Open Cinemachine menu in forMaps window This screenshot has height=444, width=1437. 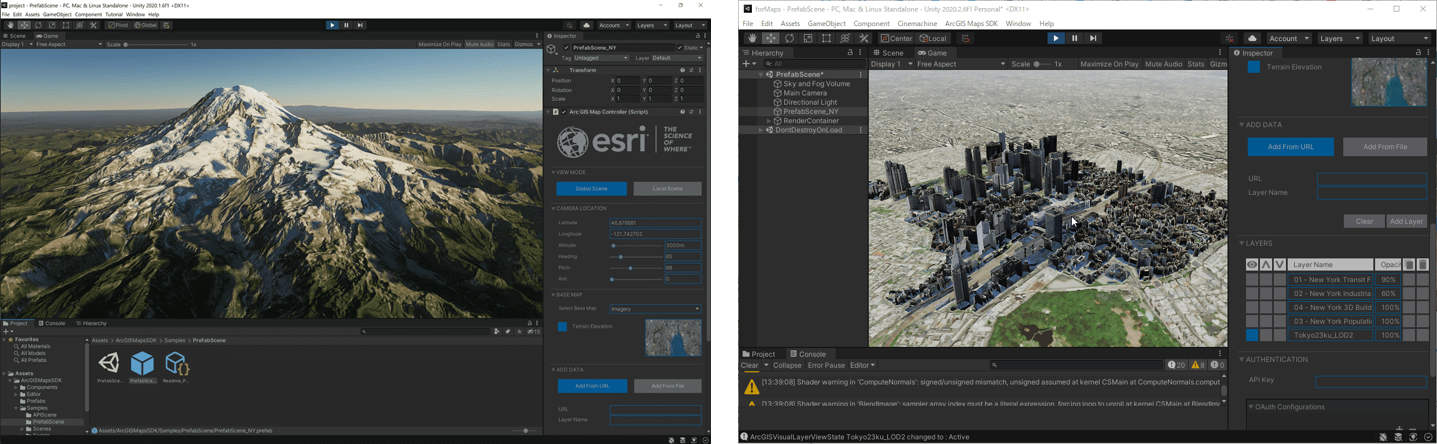click(x=917, y=23)
